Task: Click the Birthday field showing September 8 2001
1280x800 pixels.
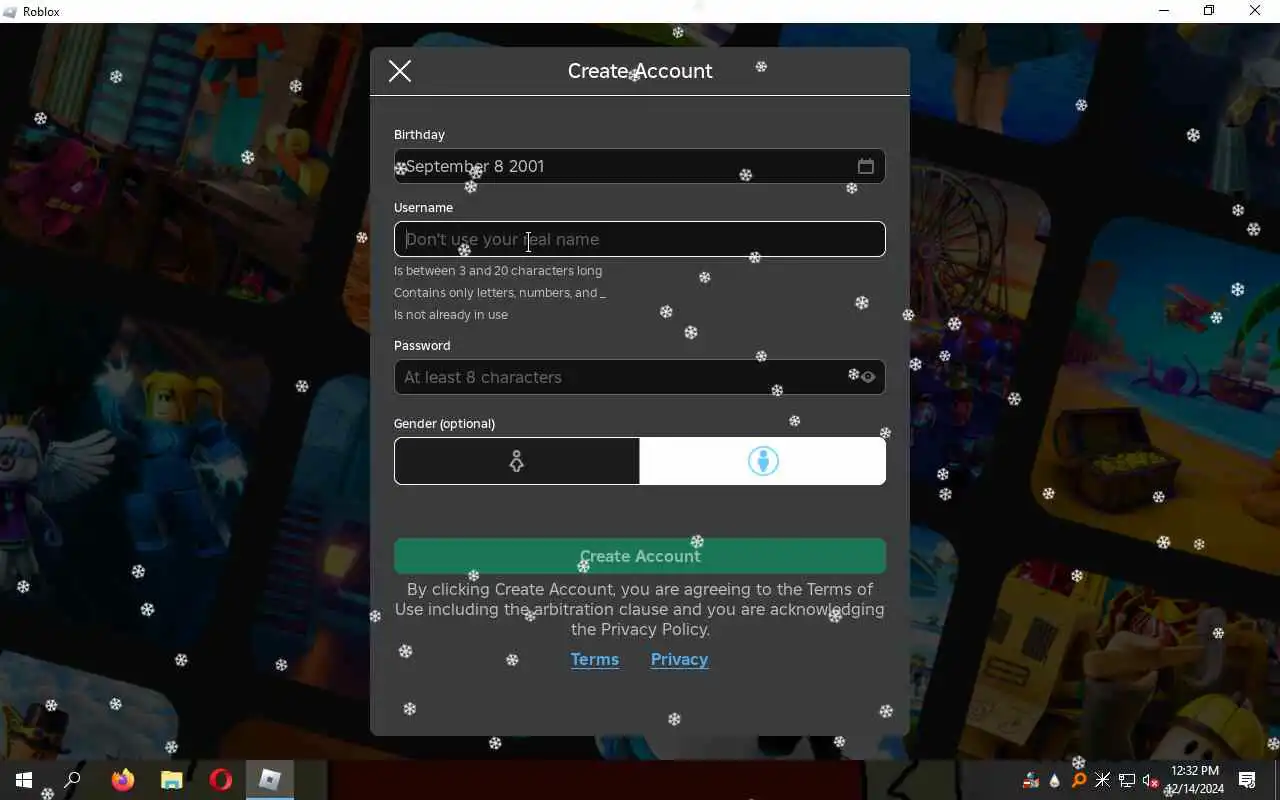Action: point(640,166)
